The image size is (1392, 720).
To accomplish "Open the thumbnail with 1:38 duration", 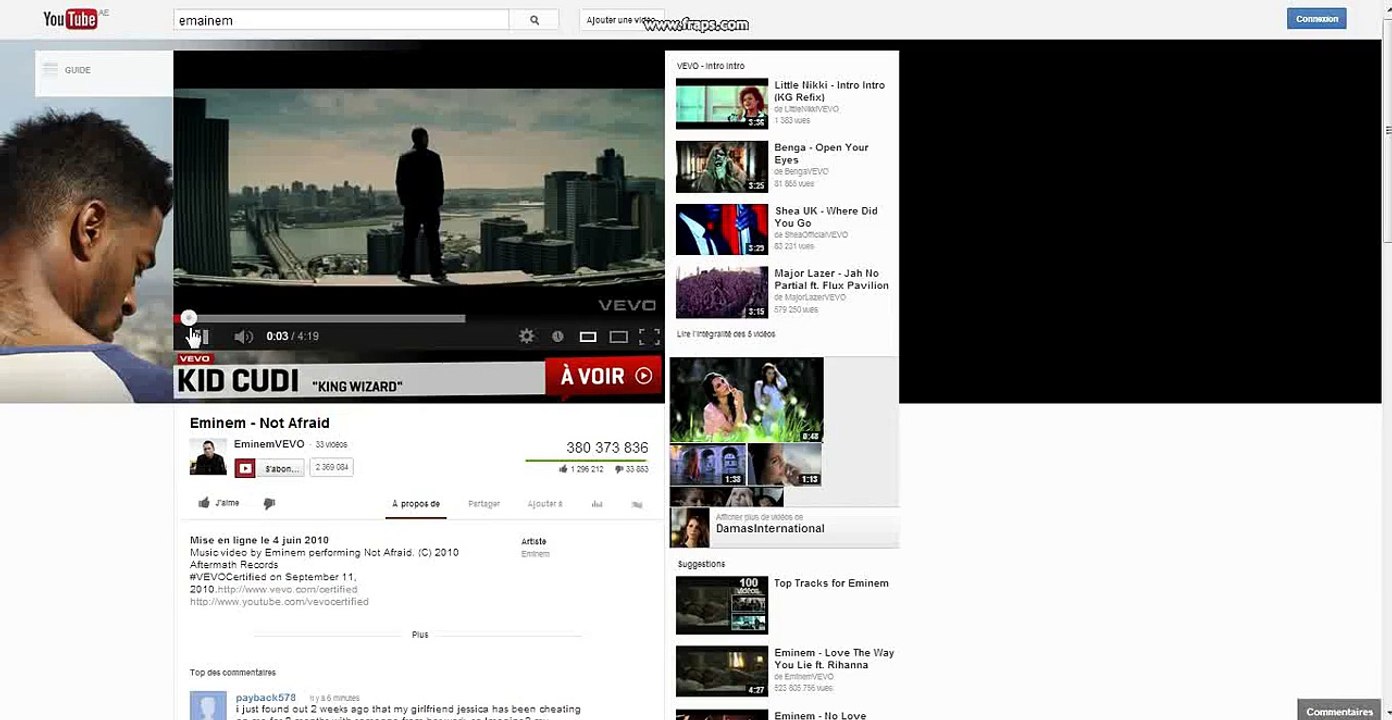I will point(708,466).
